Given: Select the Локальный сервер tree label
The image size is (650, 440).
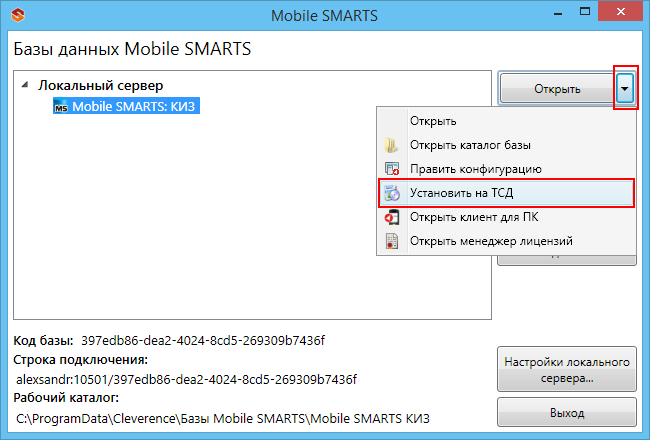Looking at the screenshot, I should point(101,85).
